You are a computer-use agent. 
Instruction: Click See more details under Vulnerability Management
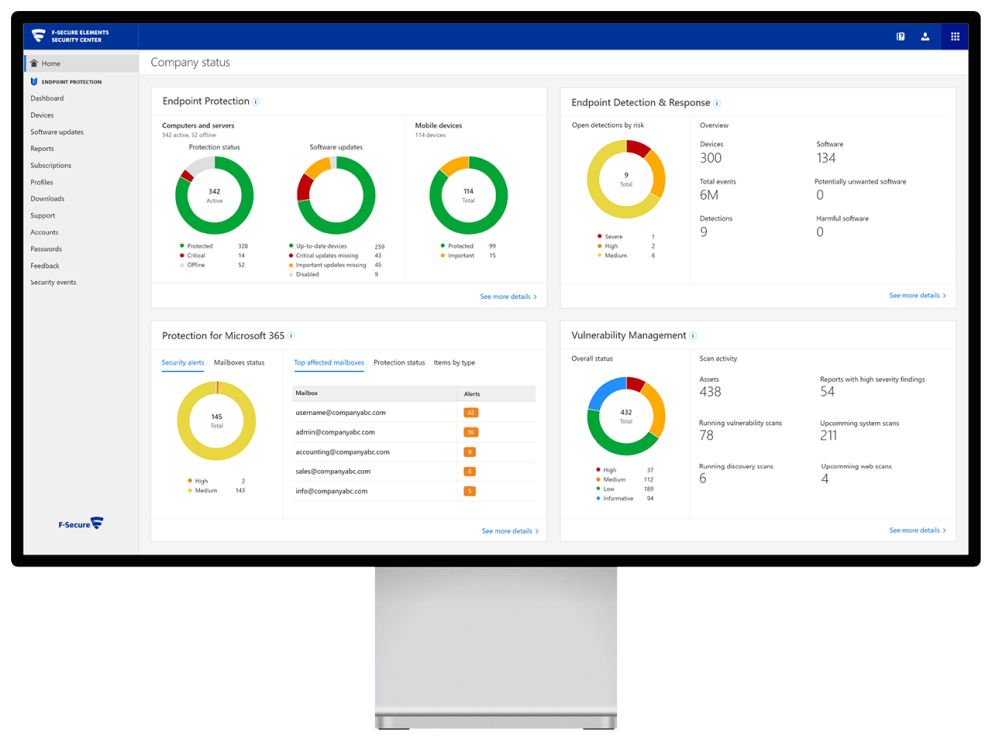tap(917, 531)
